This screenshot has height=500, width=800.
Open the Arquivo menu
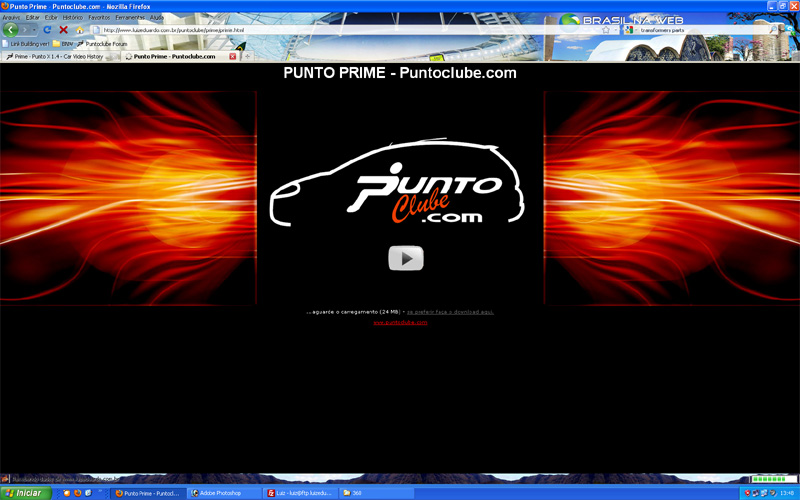[11, 17]
